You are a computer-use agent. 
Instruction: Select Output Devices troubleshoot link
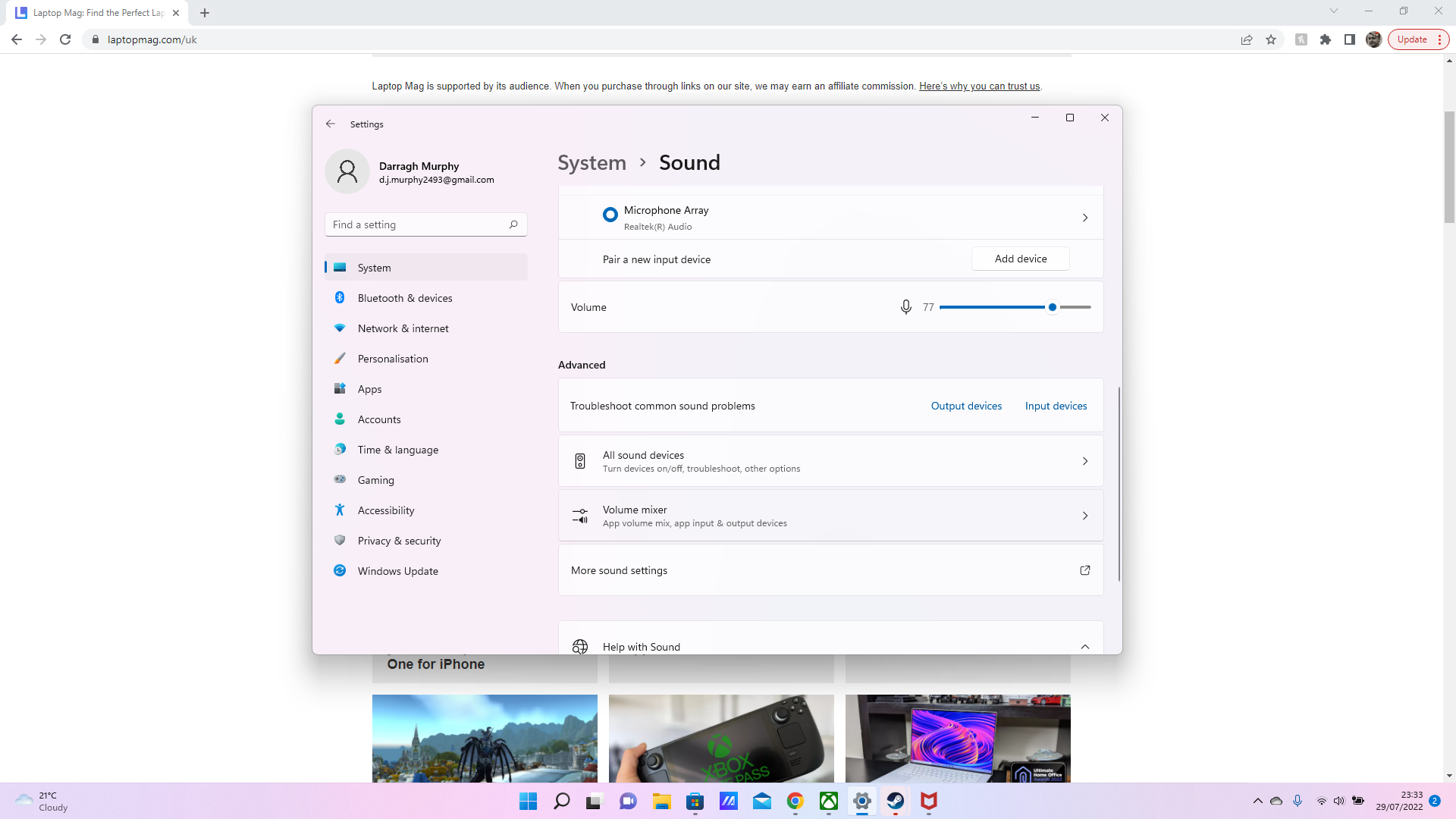(x=966, y=405)
